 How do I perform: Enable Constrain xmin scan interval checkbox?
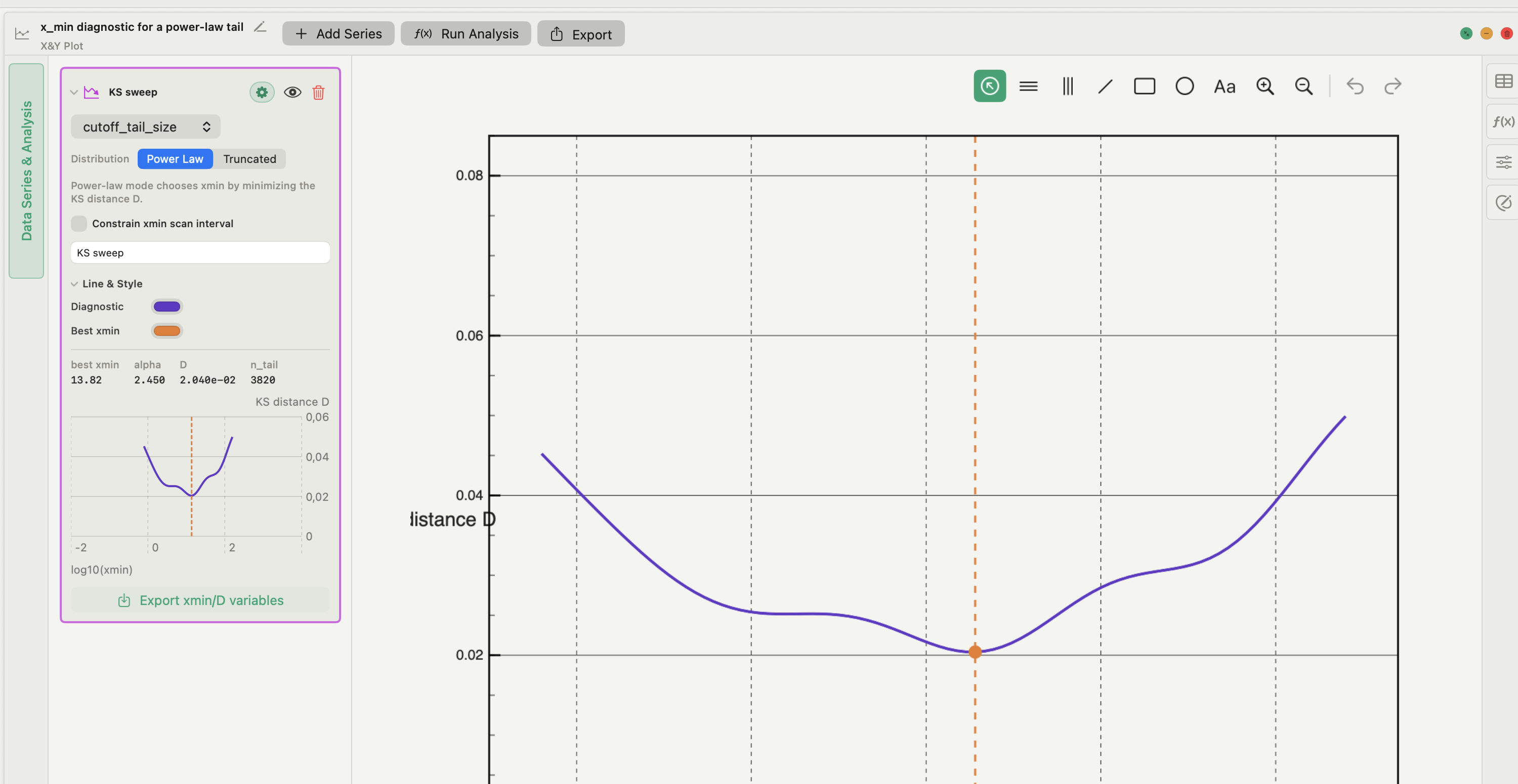tap(78, 223)
